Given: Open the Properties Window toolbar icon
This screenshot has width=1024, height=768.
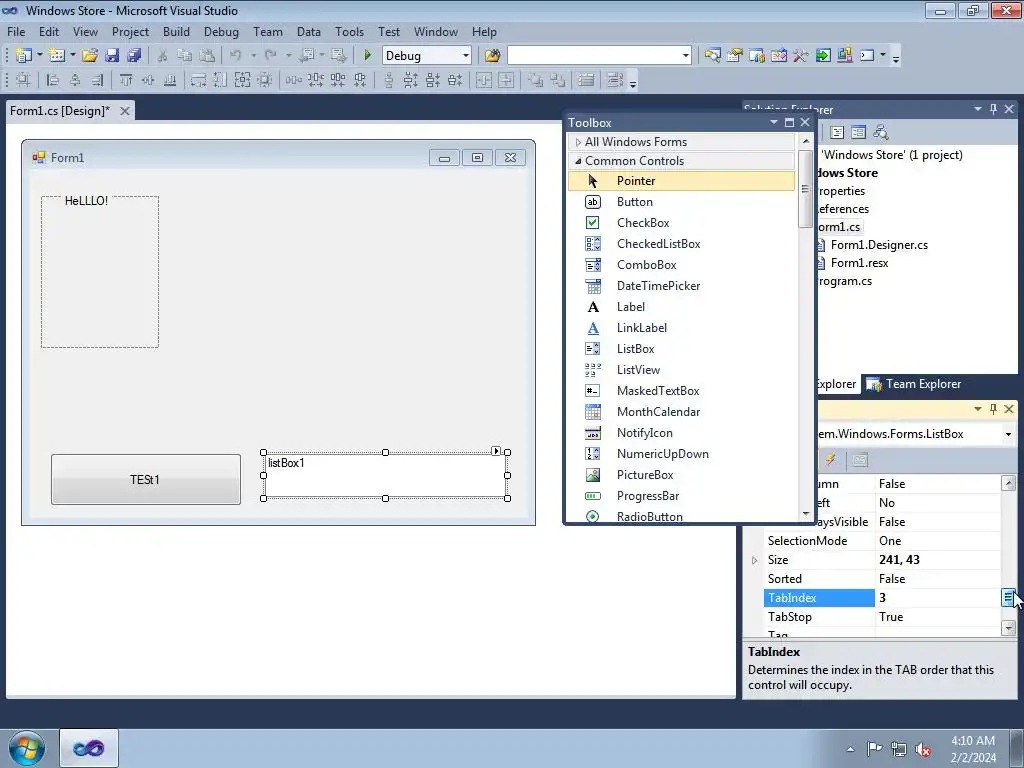Looking at the screenshot, I should tap(735, 56).
